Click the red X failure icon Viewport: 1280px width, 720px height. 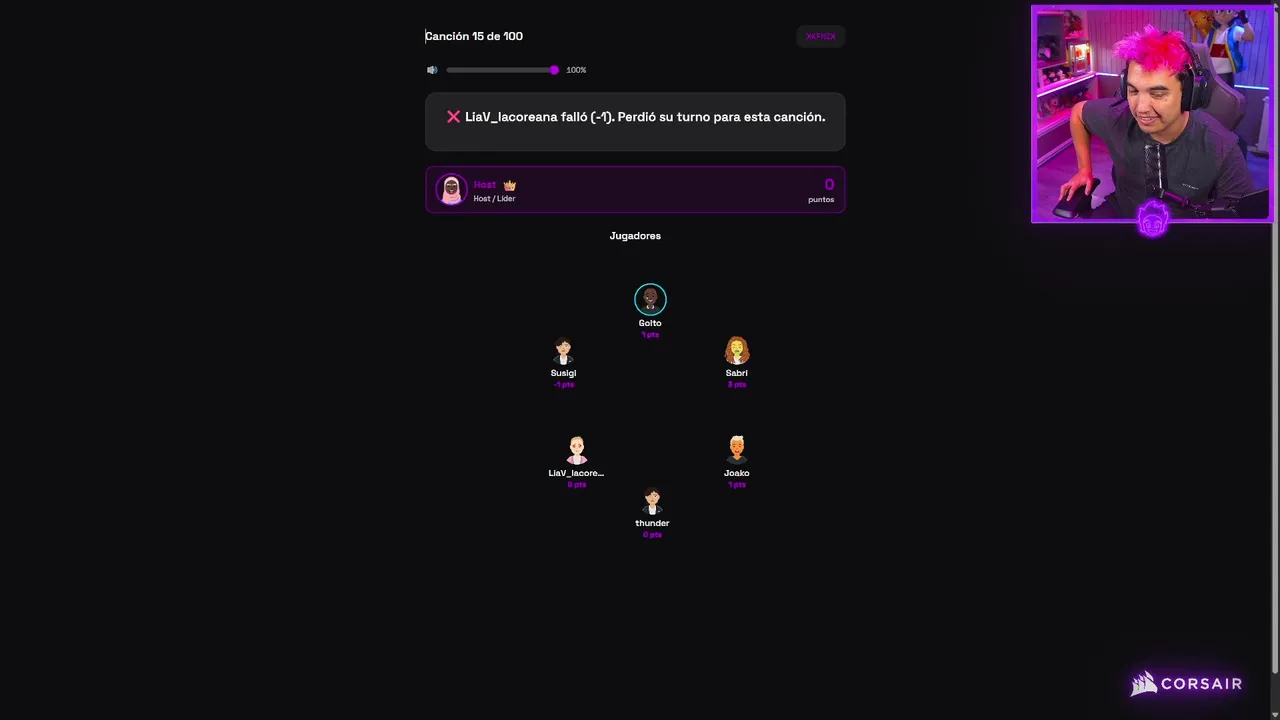tap(453, 117)
